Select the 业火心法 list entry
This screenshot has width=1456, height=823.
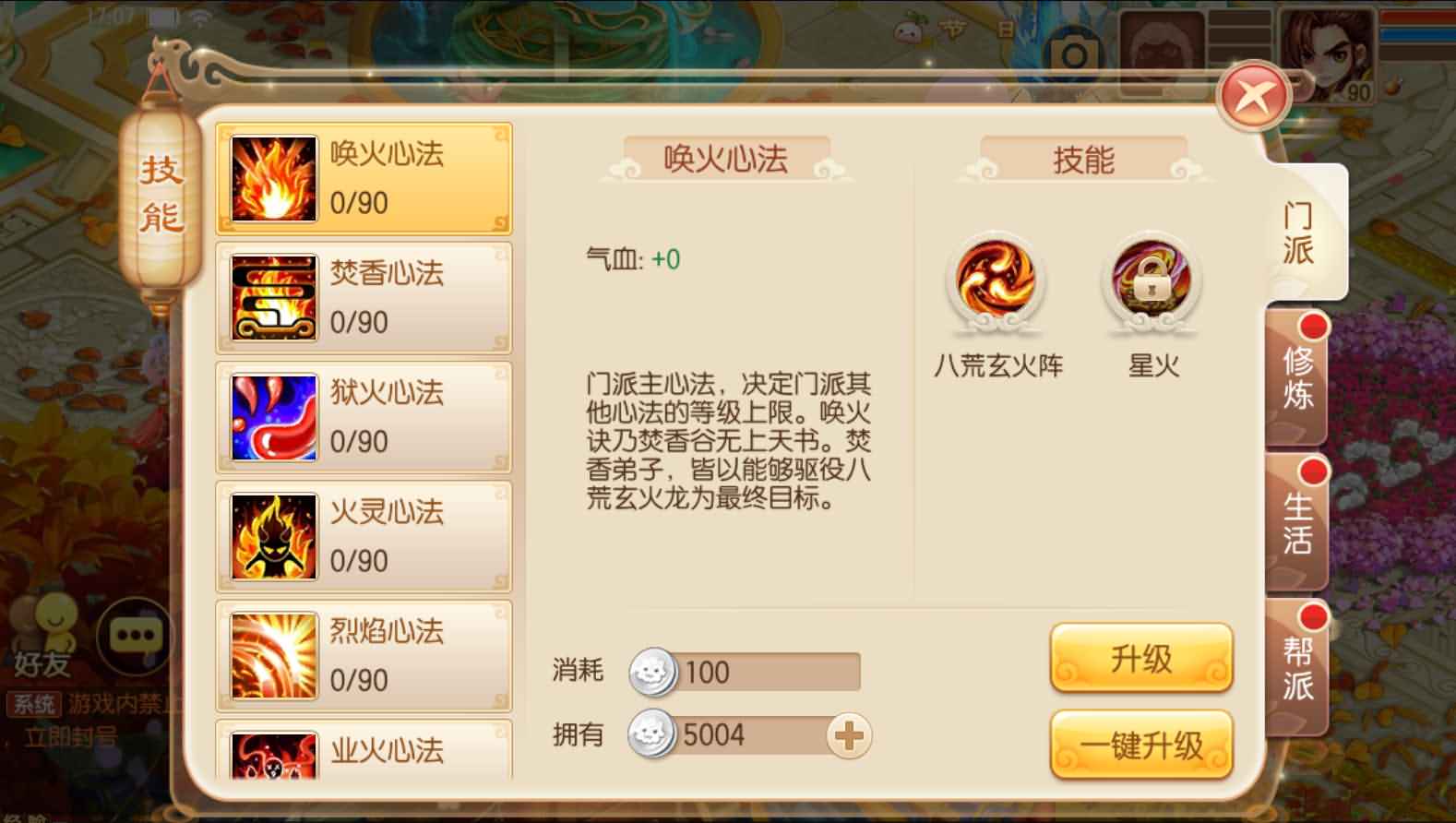tap(364, 750)
